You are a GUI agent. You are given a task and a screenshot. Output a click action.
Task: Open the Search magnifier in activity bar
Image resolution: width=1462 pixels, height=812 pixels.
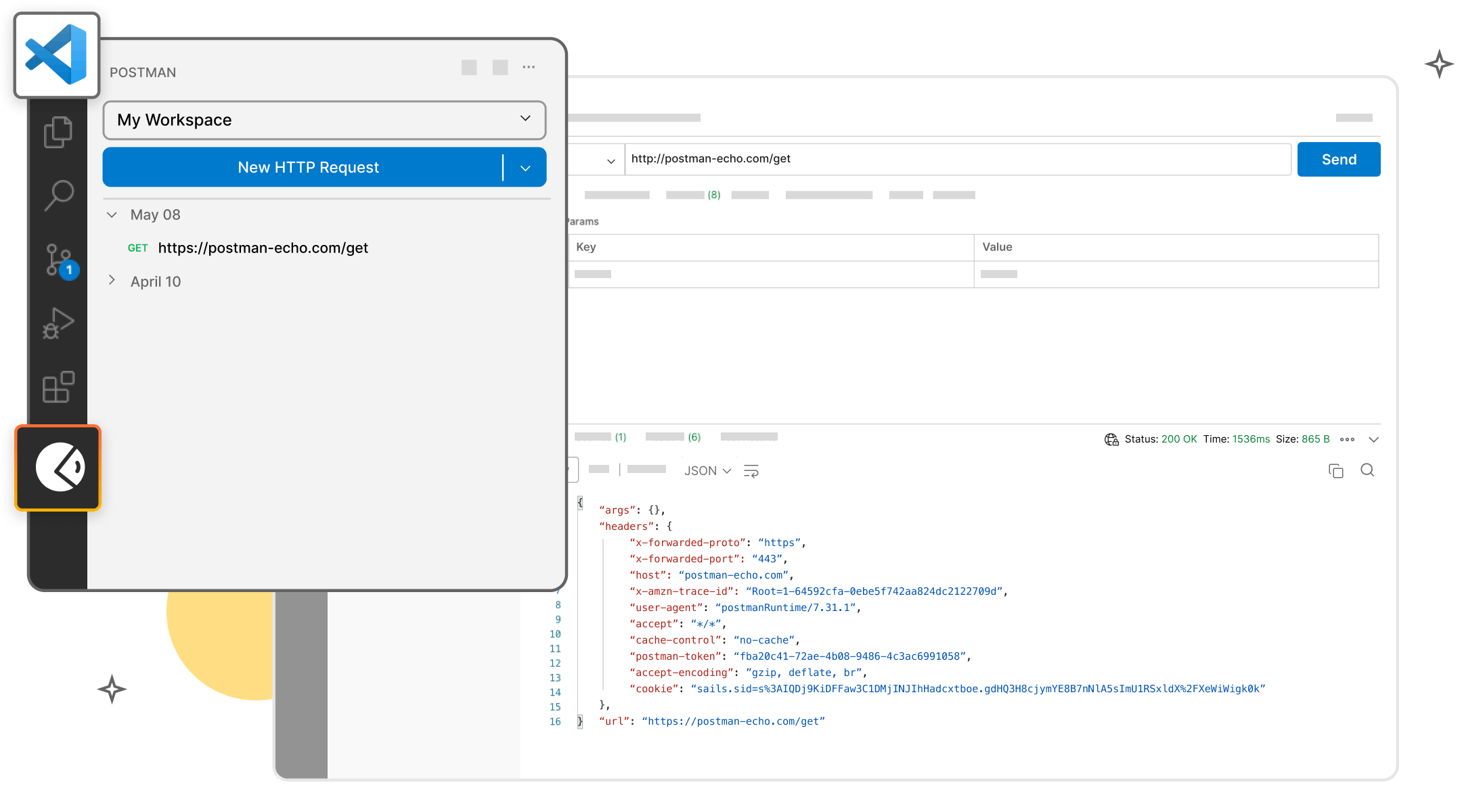[x=59, y=196]
